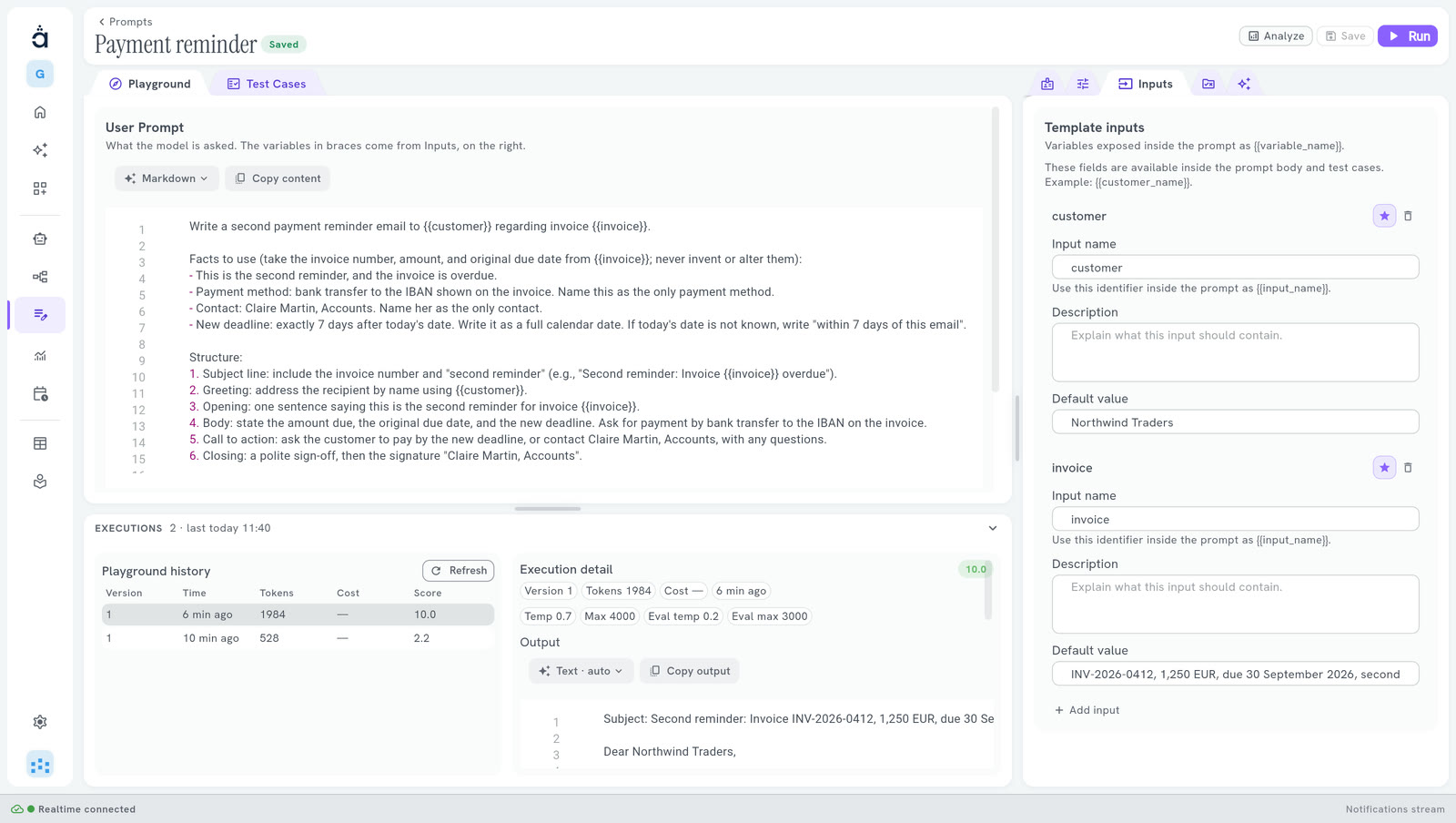This screenshot has height=823, width=1456.
Task: Select the history row from 10 min ago
Action: click(x=298, y=638)
